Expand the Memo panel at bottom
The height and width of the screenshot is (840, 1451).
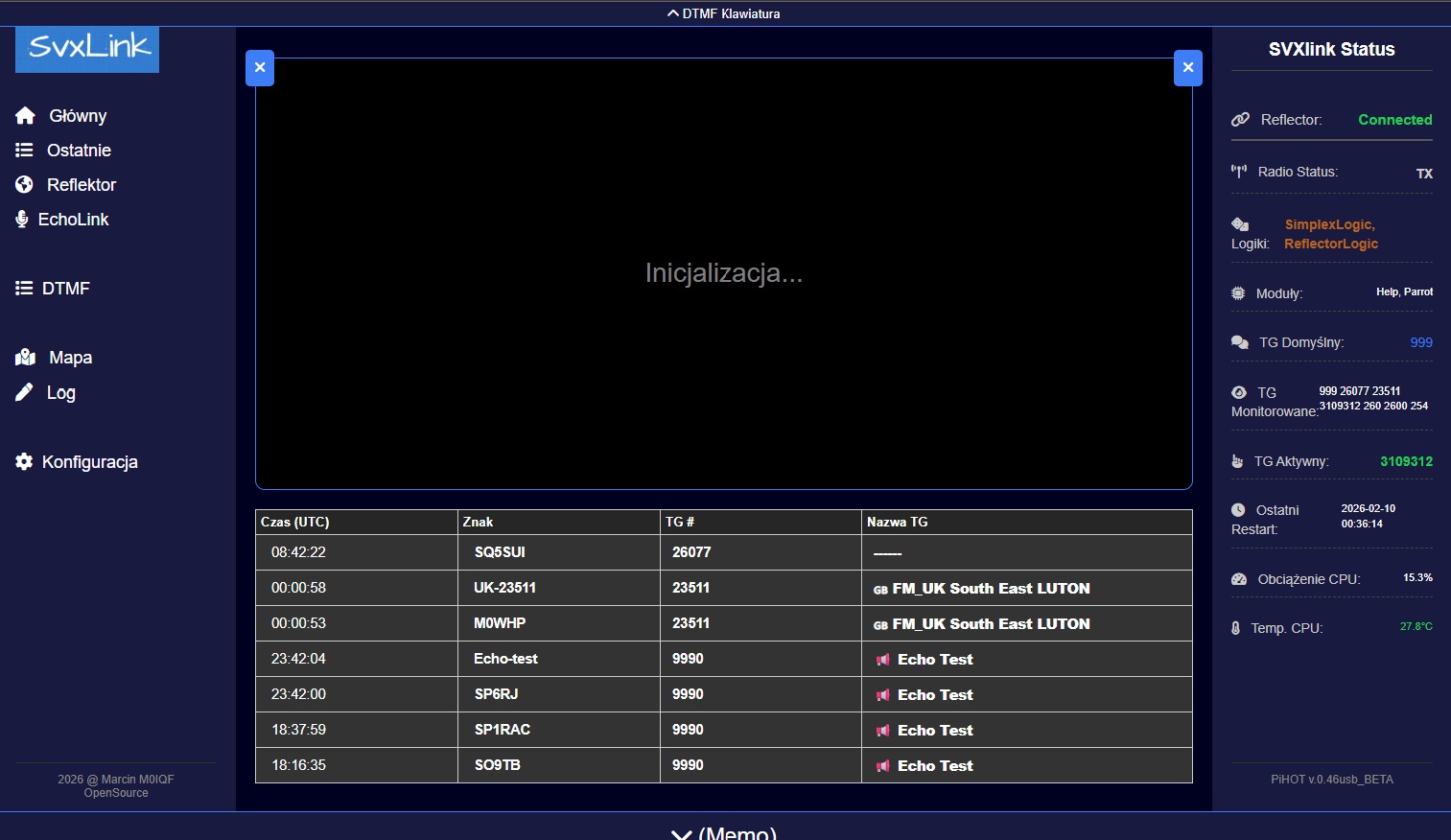(x=724, y=832)
